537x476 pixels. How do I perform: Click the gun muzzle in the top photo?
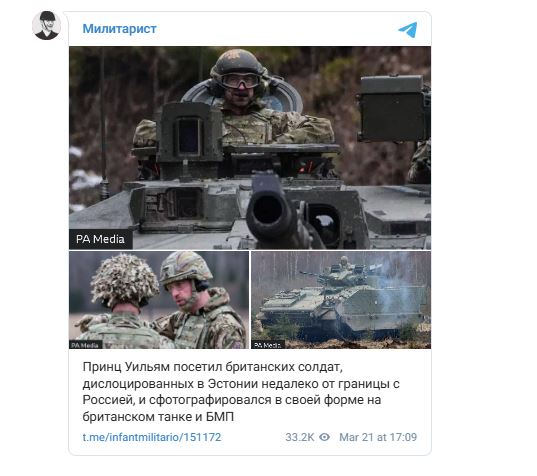coord(269,210)
